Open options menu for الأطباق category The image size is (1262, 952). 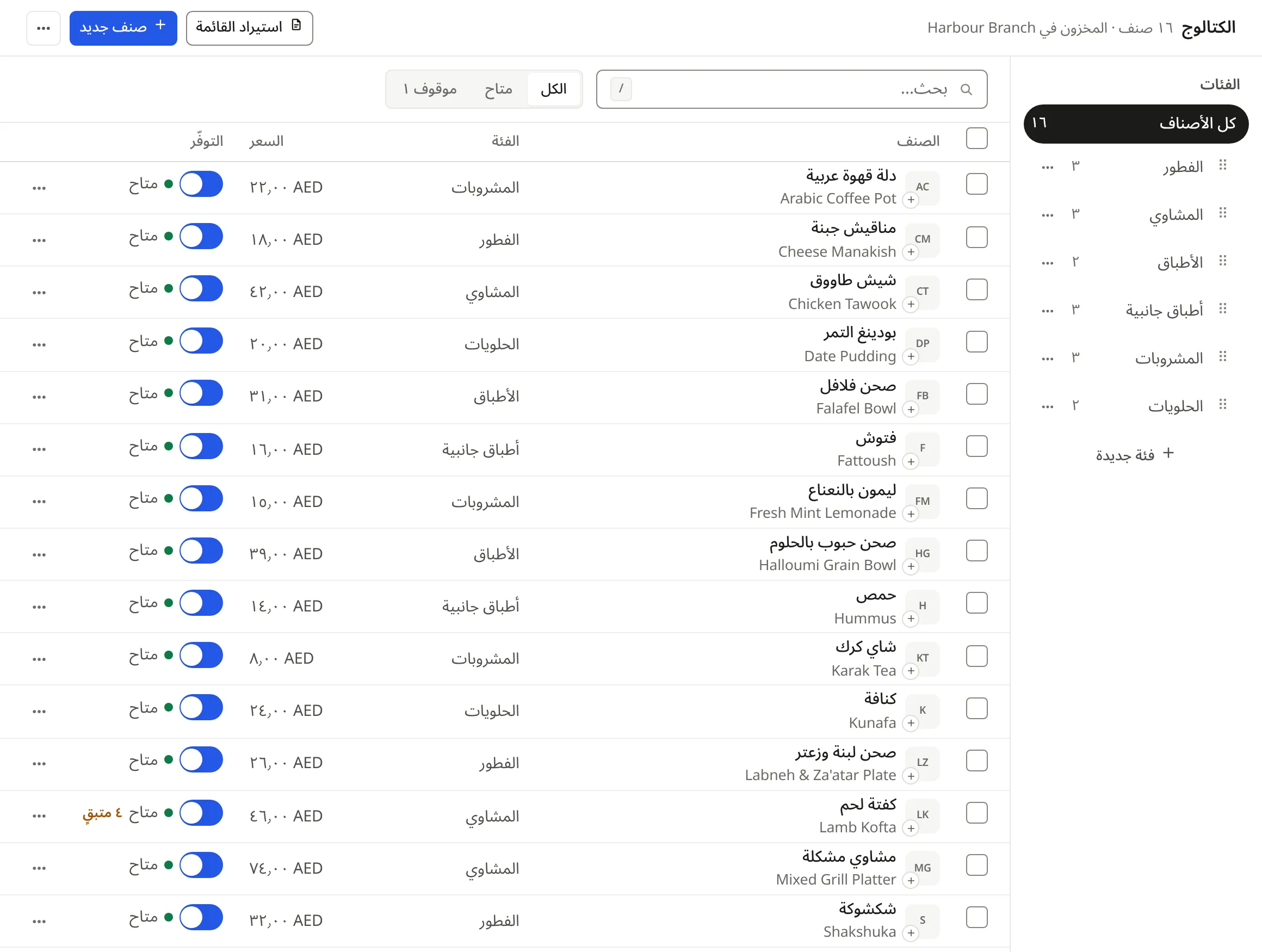(1048, 263)
